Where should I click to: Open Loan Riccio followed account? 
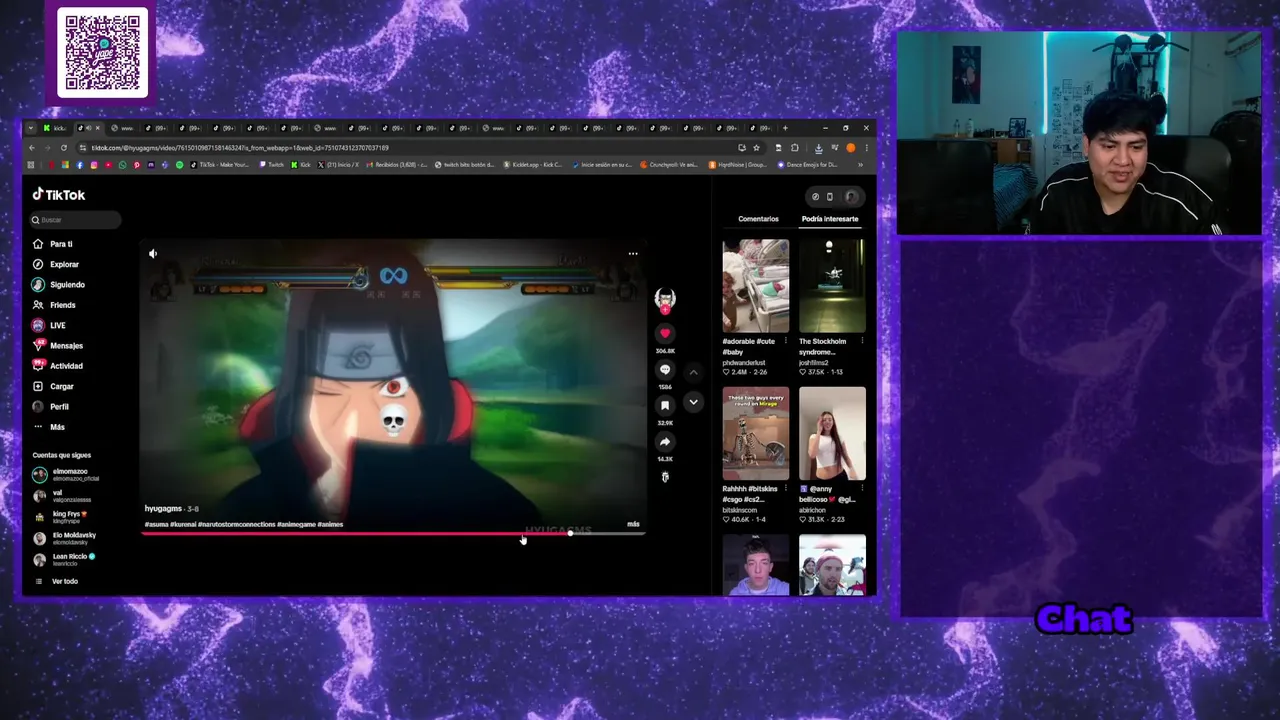66,559
